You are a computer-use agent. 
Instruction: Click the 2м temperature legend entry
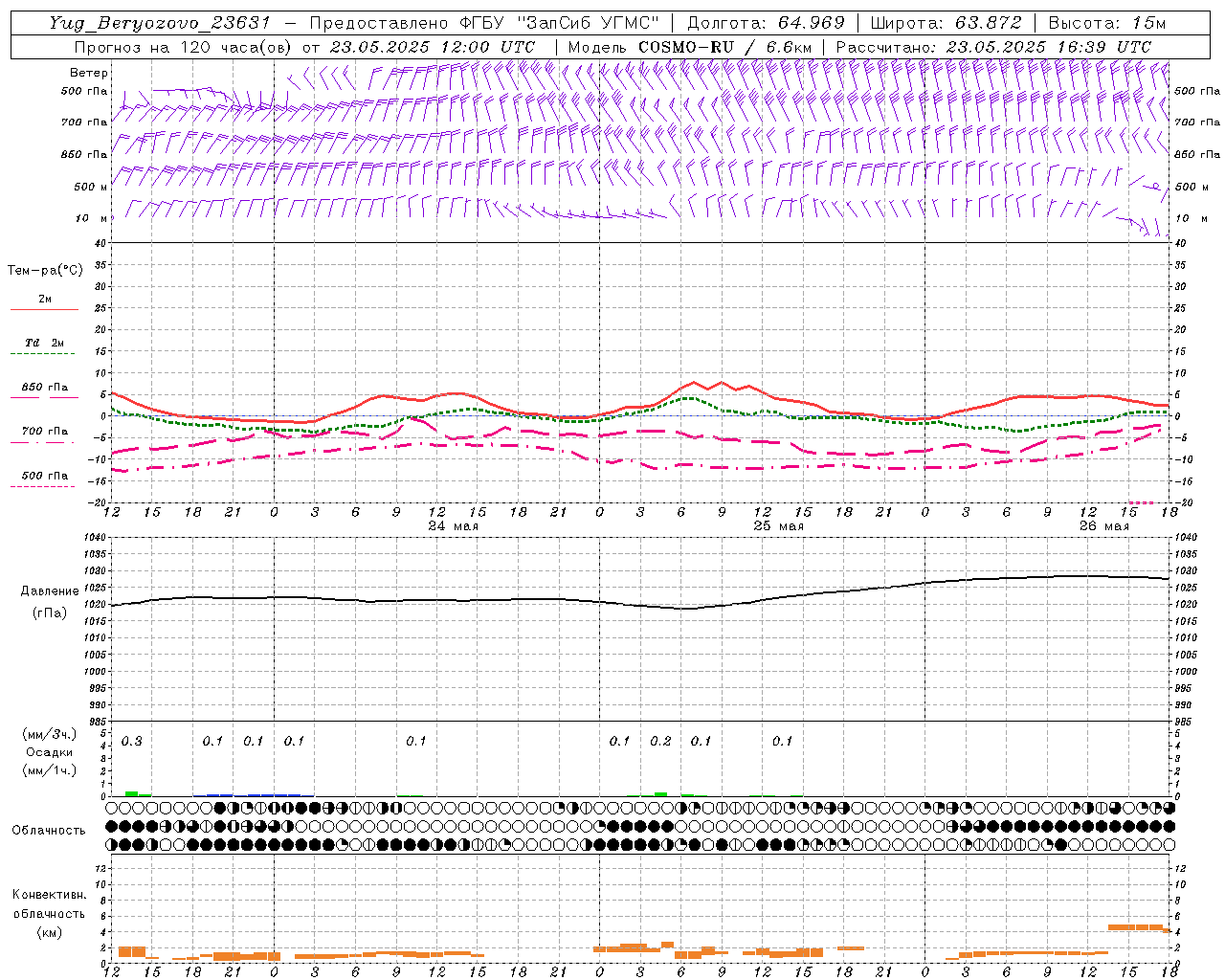click(x=45, y=300)
